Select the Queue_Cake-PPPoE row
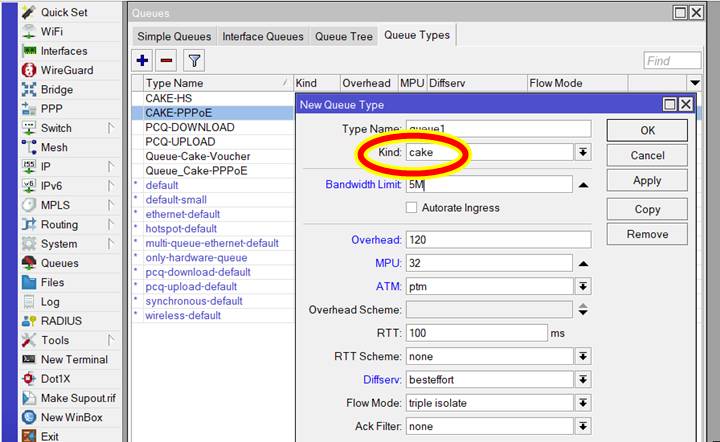720x442 pixels. click(213, 171)
